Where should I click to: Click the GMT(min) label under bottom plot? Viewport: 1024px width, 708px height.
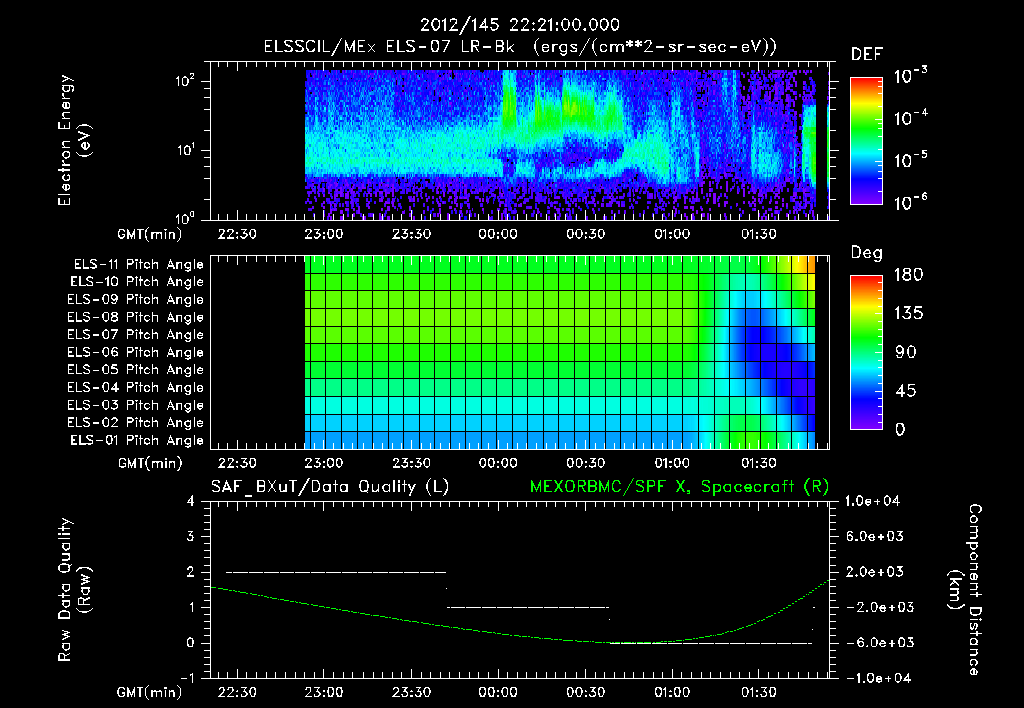[x=149, y=692]
